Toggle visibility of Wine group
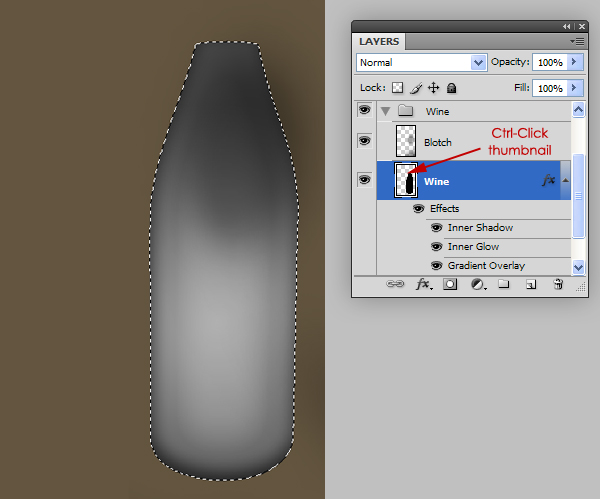 (x=364, y=110)
